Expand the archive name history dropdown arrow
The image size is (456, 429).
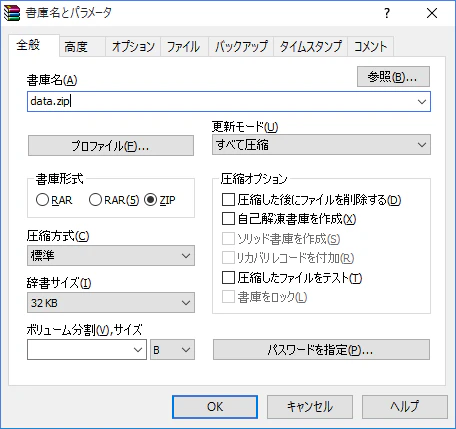coord(422,101)
